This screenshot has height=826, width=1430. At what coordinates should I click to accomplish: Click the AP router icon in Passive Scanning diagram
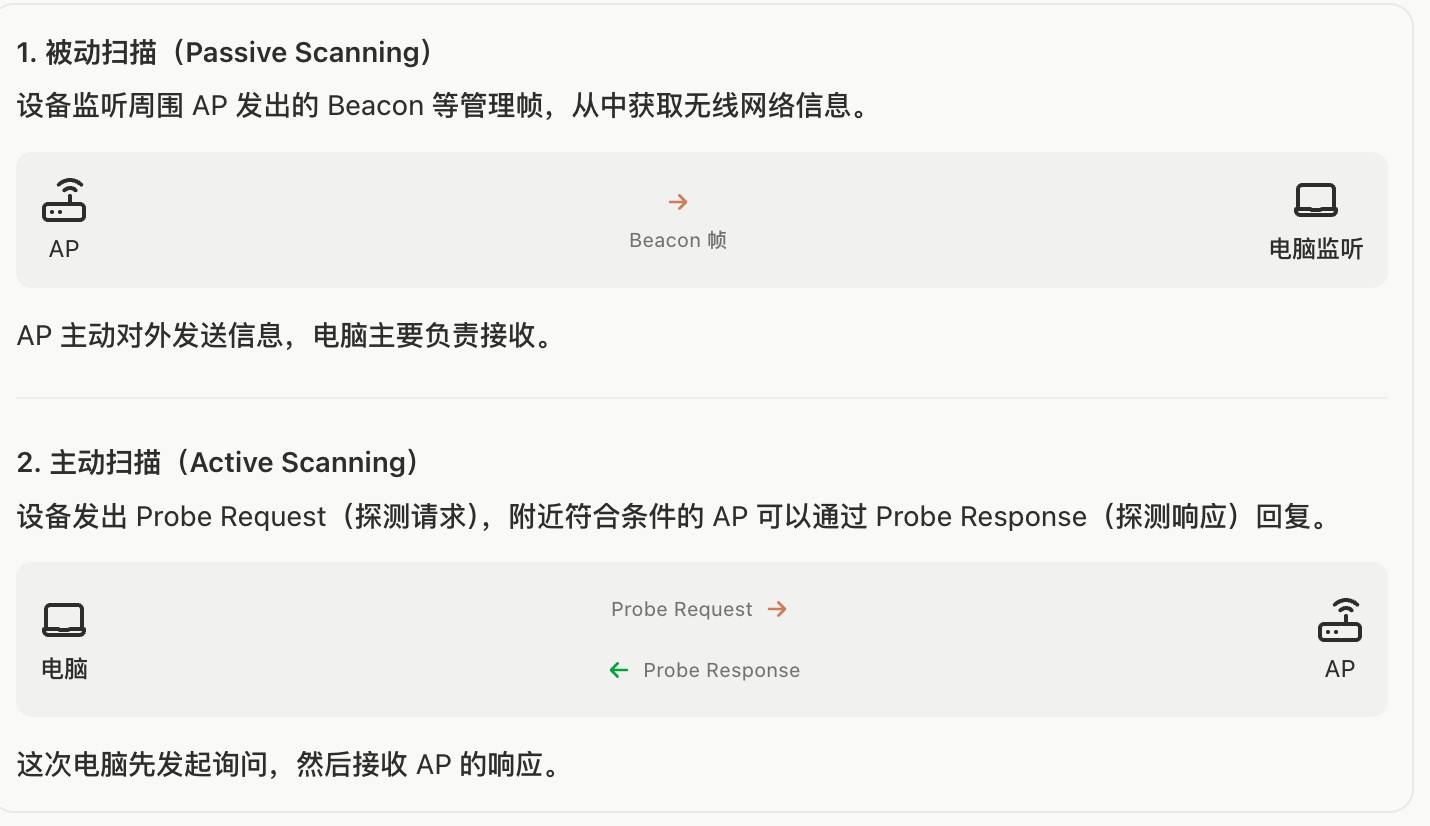click(64, 200)
